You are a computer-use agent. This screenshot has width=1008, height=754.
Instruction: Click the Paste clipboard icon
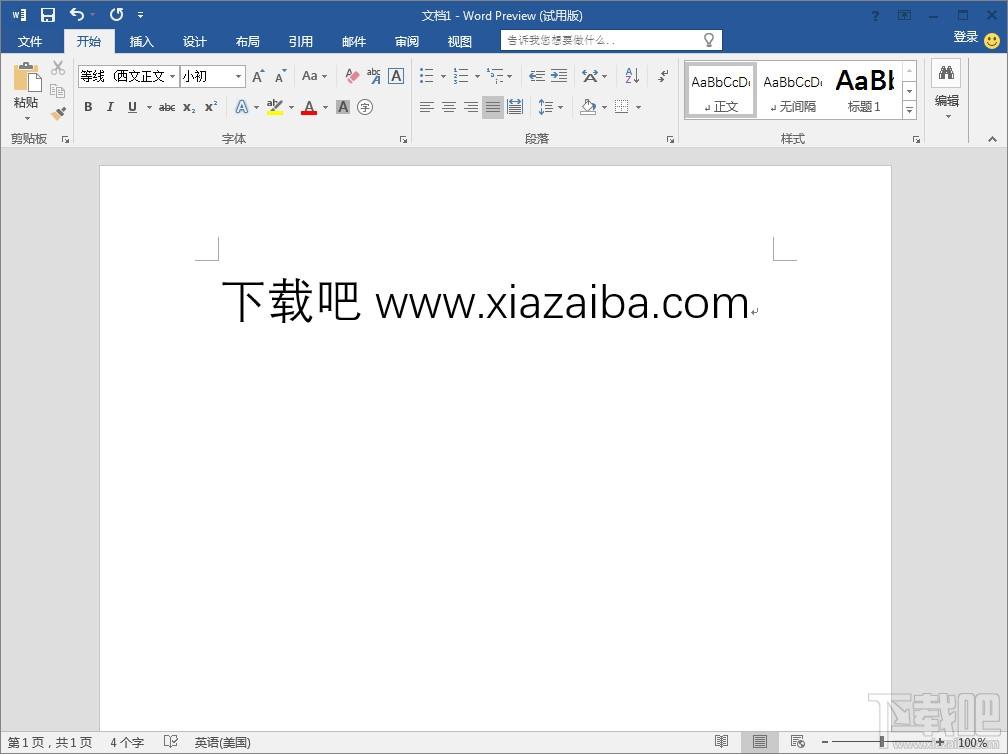tap(26, 78)
